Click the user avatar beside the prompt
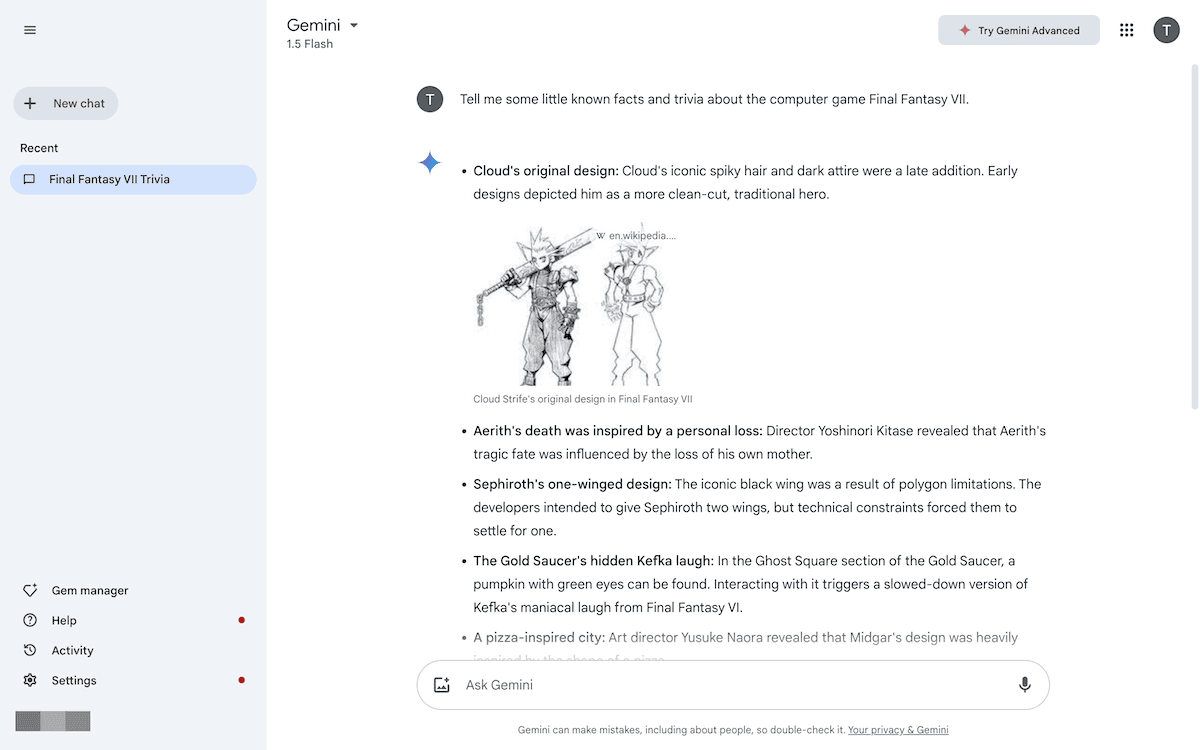 [430, 99]
